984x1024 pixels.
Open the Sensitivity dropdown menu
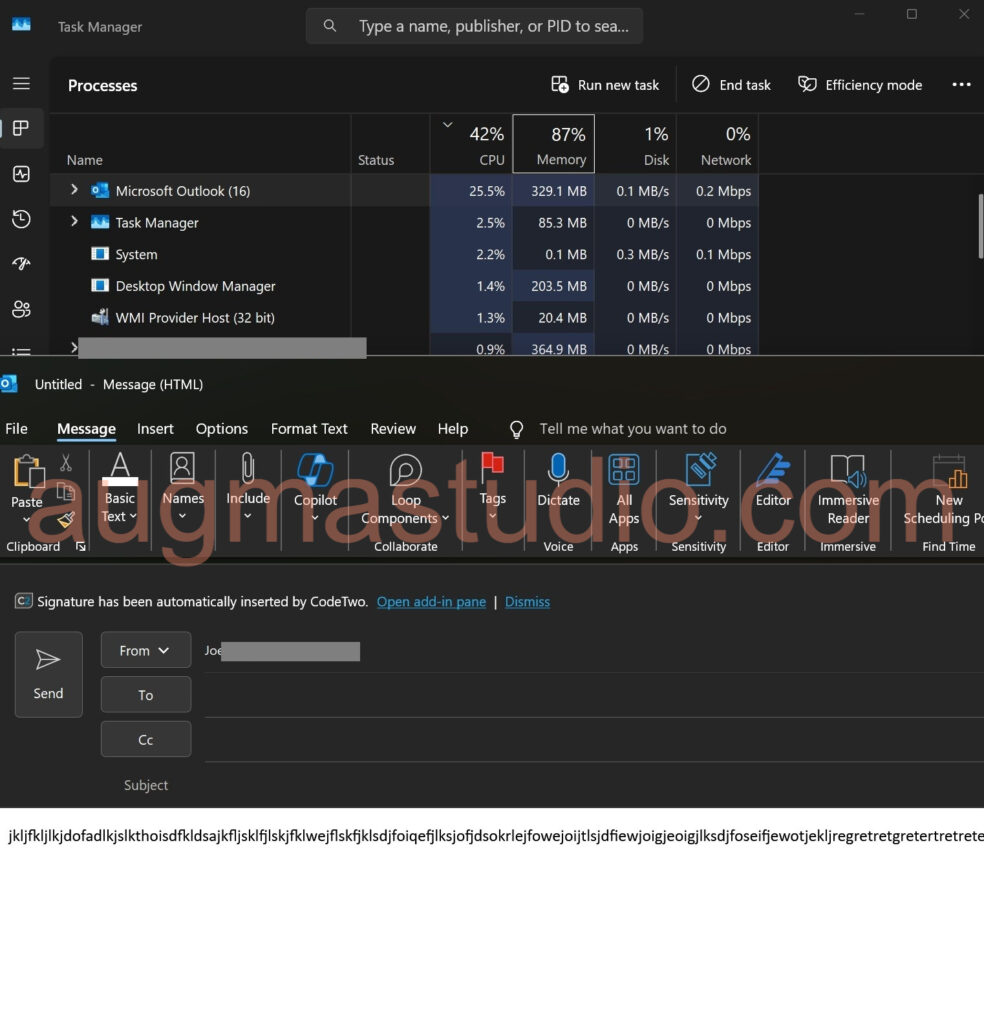pyautogui.click(x=698, y=490)
